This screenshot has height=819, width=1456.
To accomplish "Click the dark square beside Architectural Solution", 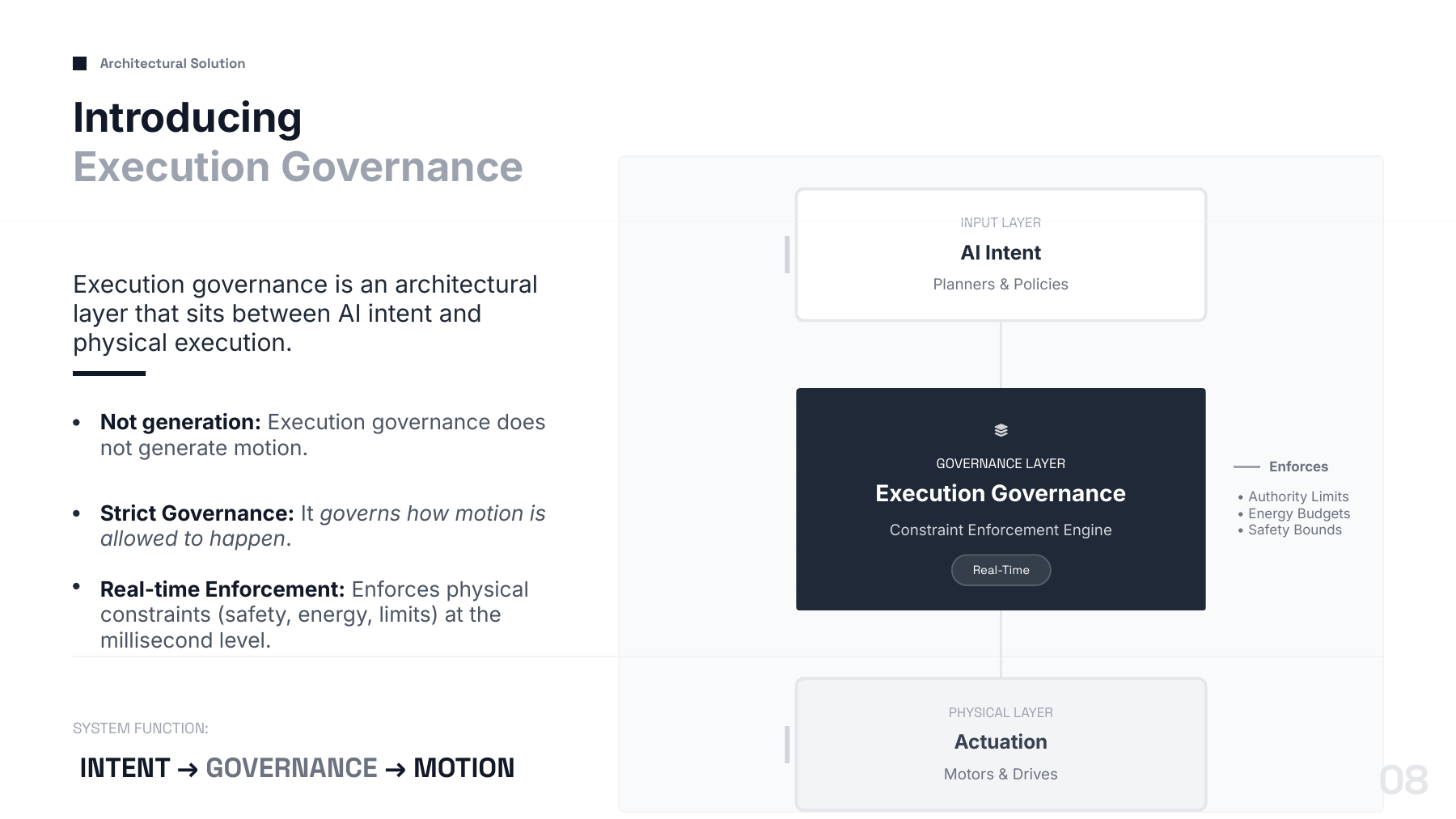I will click(x=79, y=63).
